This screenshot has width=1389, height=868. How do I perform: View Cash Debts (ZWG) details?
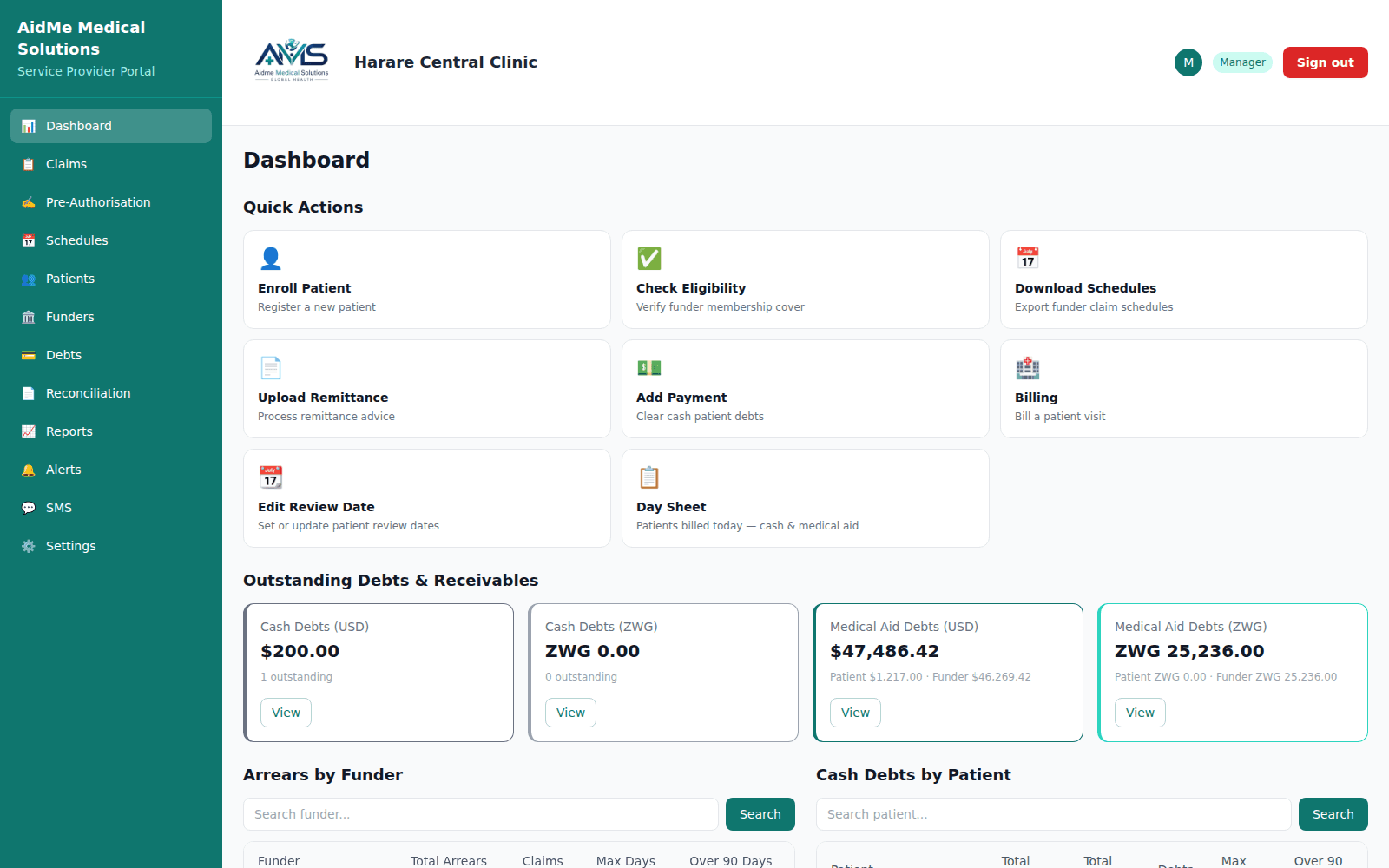click(570, 713)
